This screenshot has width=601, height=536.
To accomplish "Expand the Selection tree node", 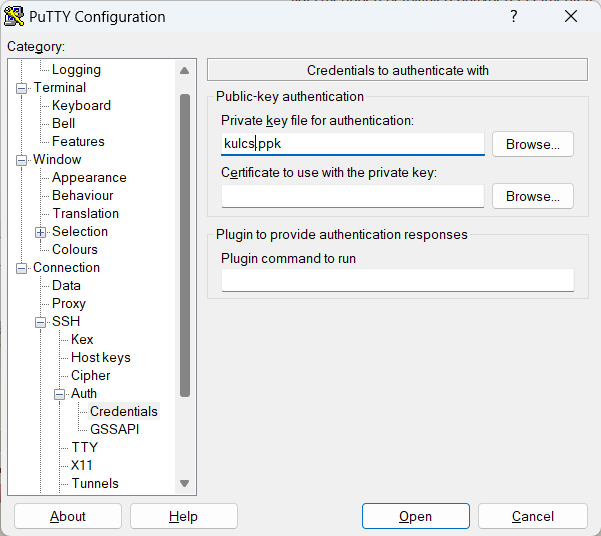I will [x=41, y=232].
